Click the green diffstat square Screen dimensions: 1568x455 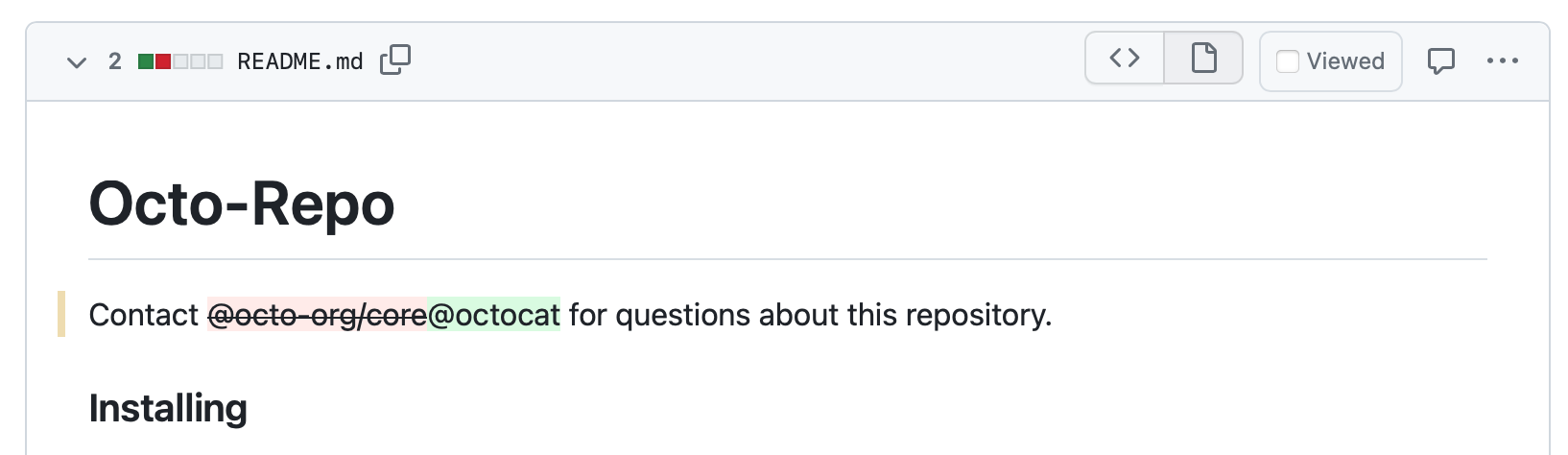click(146, 61)
